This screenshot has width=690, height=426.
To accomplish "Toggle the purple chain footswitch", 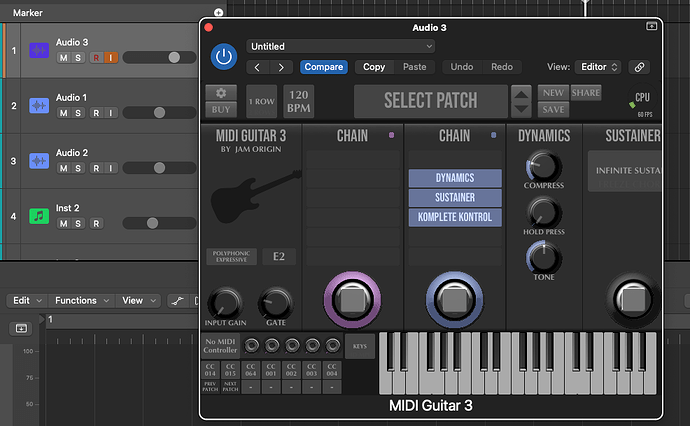I will (352, 300).
